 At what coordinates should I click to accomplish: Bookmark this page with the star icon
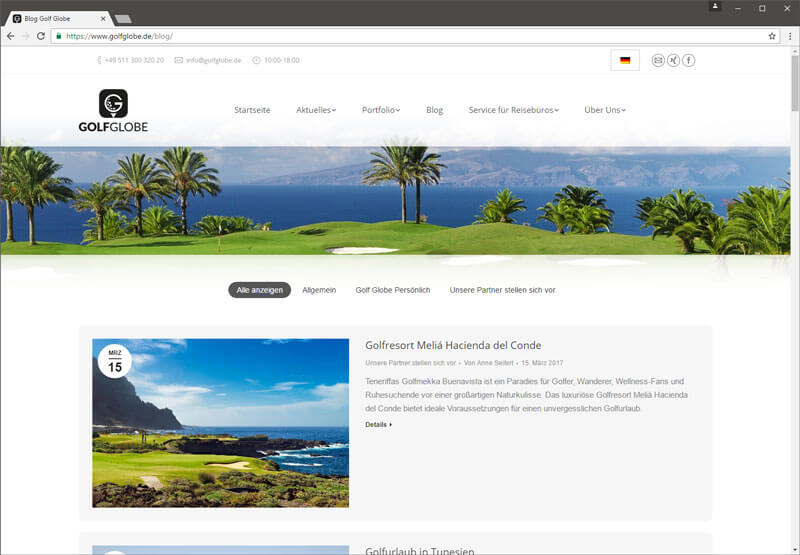point(771,36)
